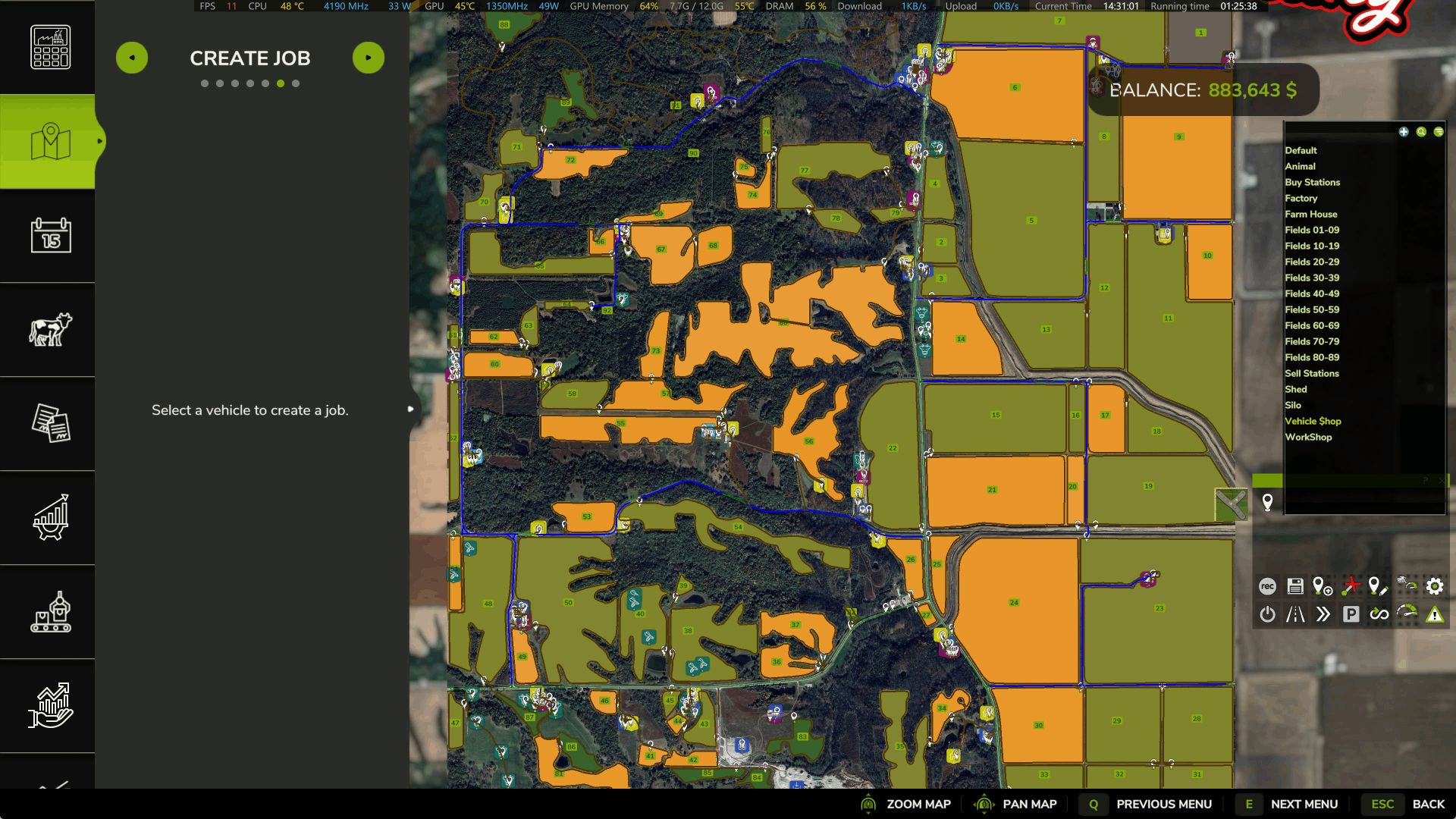This screenshot has height=819, width=1456.
Task: Select Fields 60-69 in the list
Action: [1312, 325]
